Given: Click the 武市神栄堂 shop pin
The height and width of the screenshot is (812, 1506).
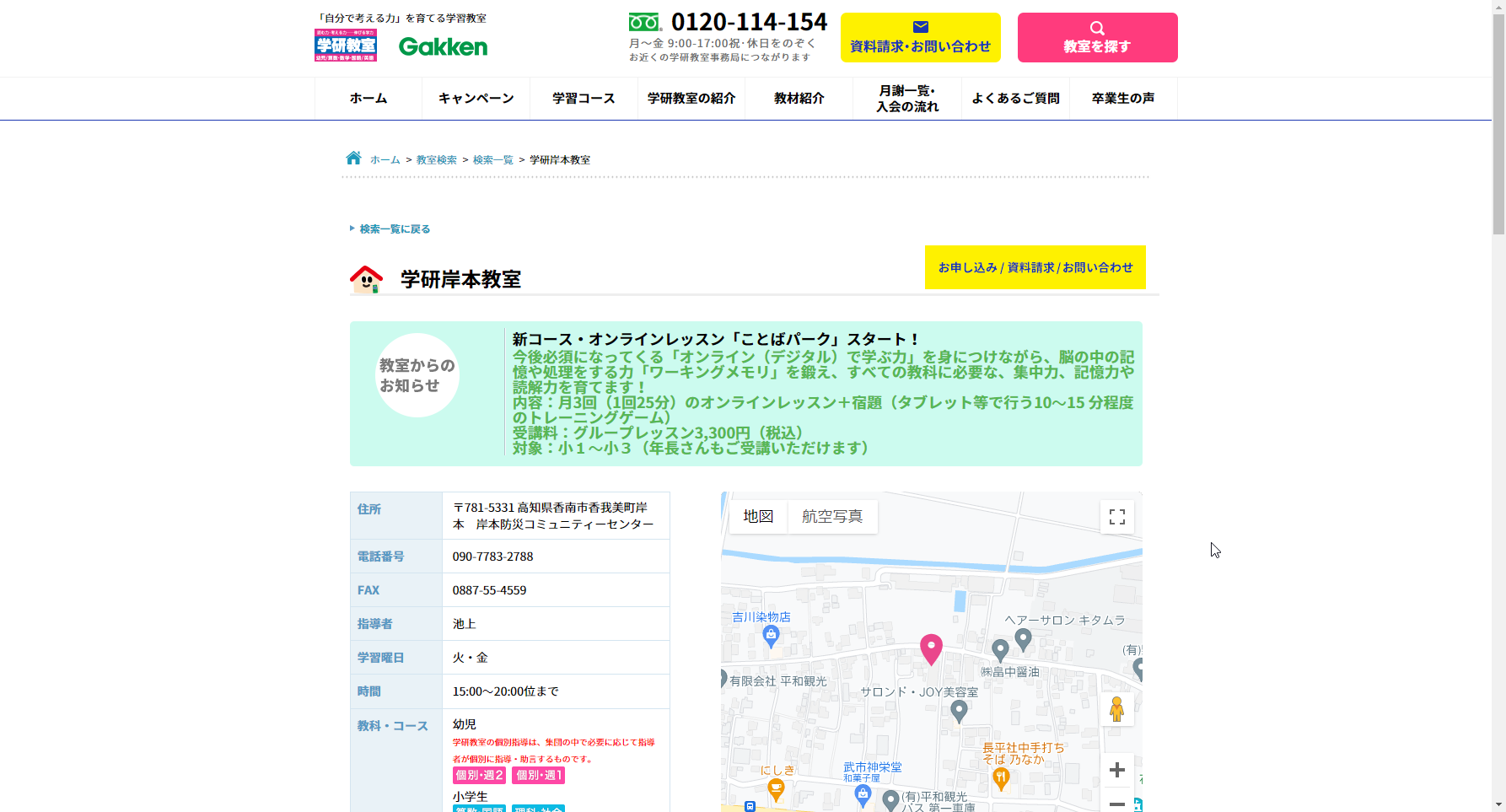Looking at the screenshot, I should pyautogui.click(x=863, y=795).
